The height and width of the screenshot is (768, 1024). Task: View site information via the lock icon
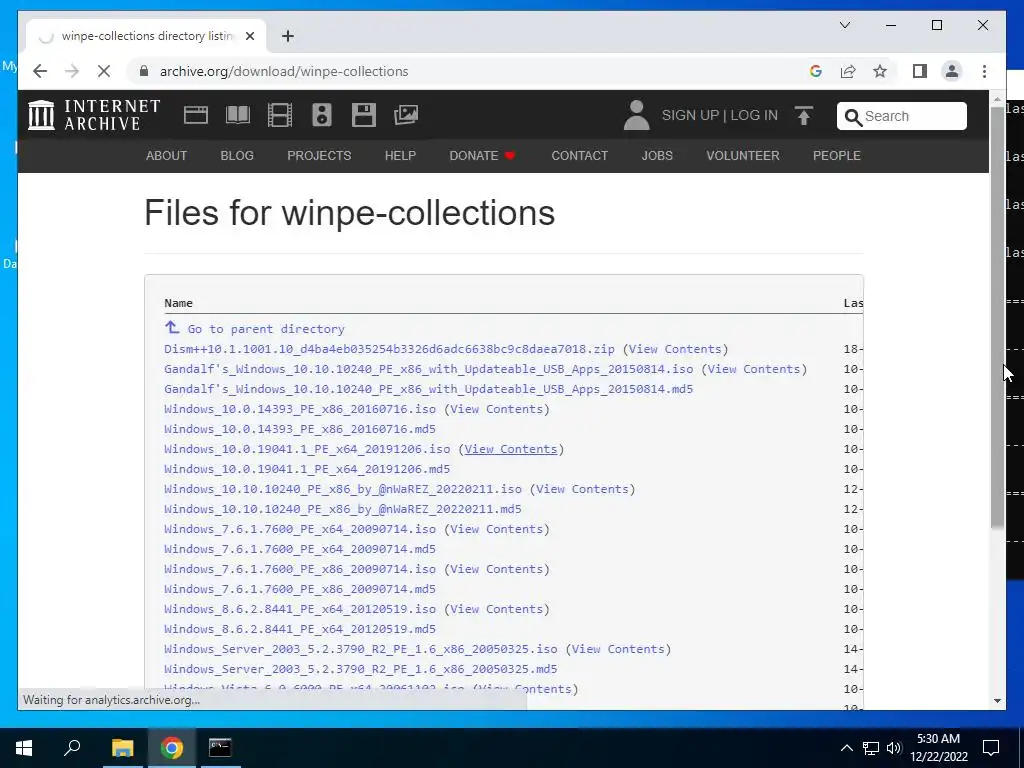(x=144, y=71)
